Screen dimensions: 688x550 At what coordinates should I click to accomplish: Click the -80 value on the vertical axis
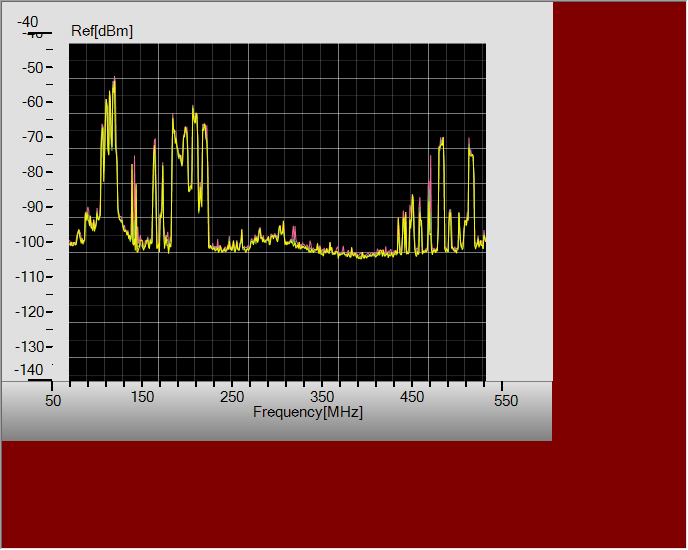coord(33,172)
